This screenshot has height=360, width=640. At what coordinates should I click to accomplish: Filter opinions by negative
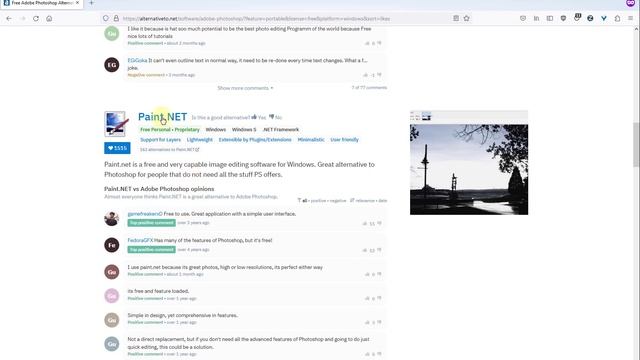click(x=338, y=201)
